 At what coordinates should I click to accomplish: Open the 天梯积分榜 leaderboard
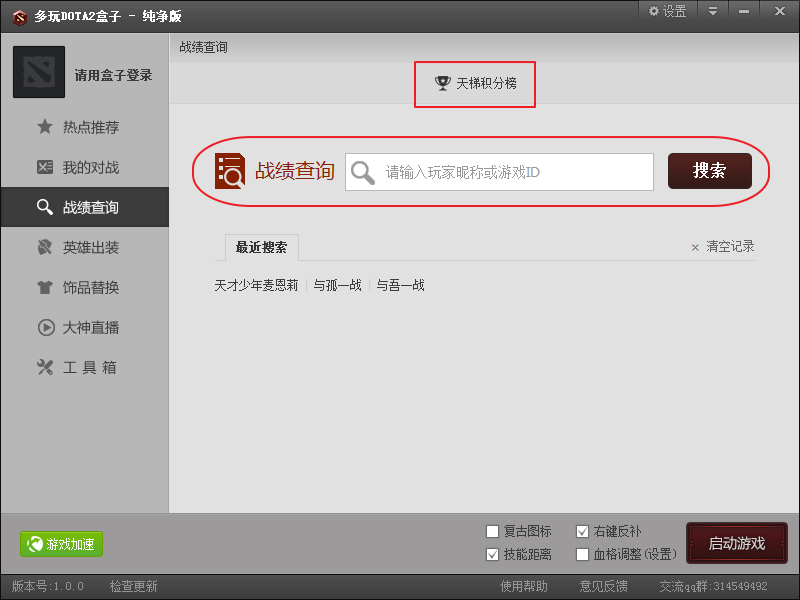click(x=475, y=84)
